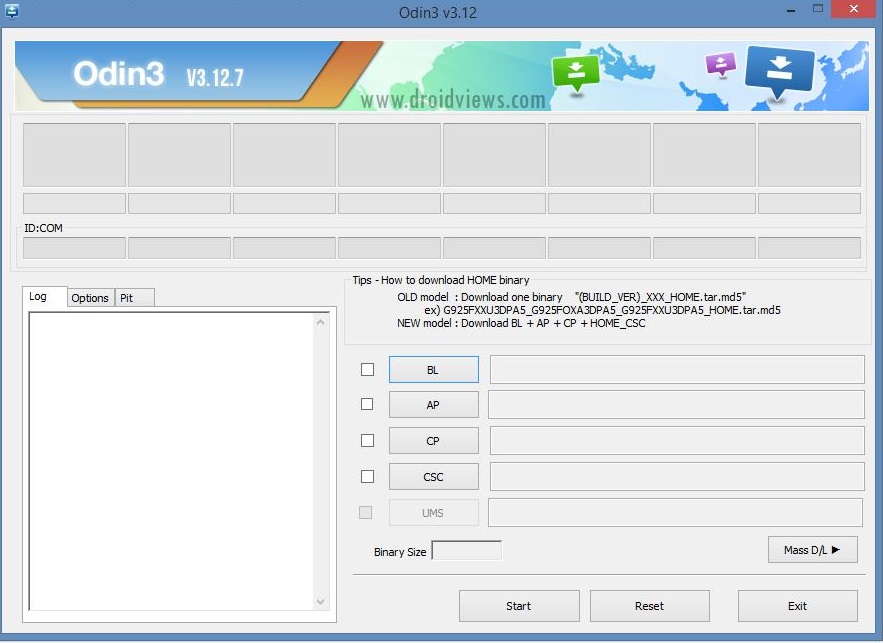Choose a CP file via CP button

pyautogui.click(x=434, y=440)
